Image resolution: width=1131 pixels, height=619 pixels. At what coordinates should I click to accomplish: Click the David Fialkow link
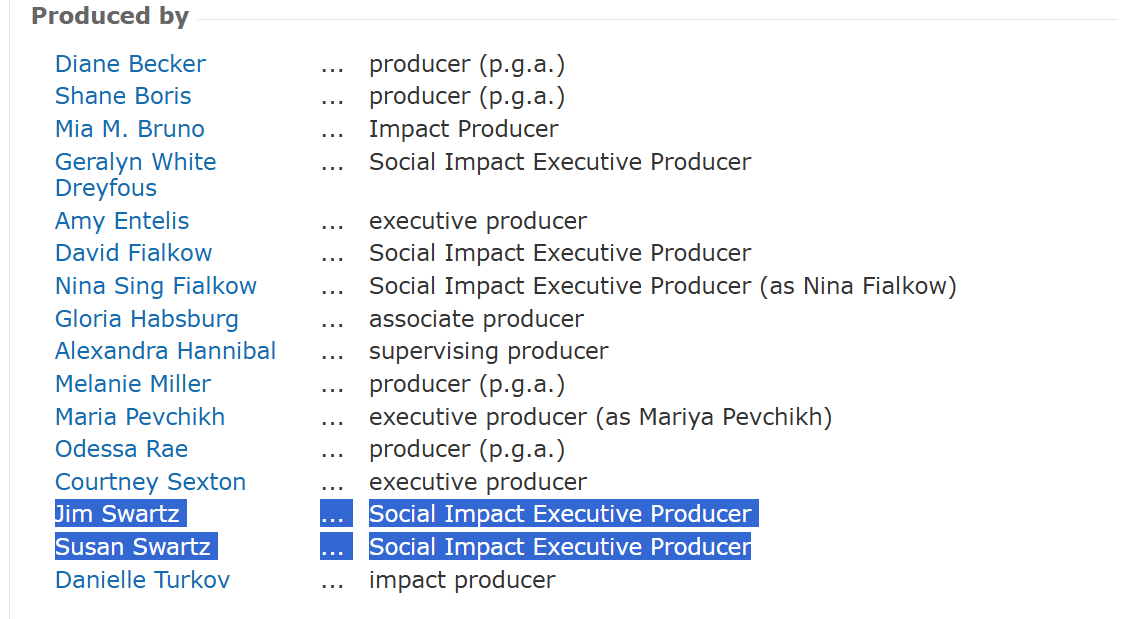tap(133, 253)
